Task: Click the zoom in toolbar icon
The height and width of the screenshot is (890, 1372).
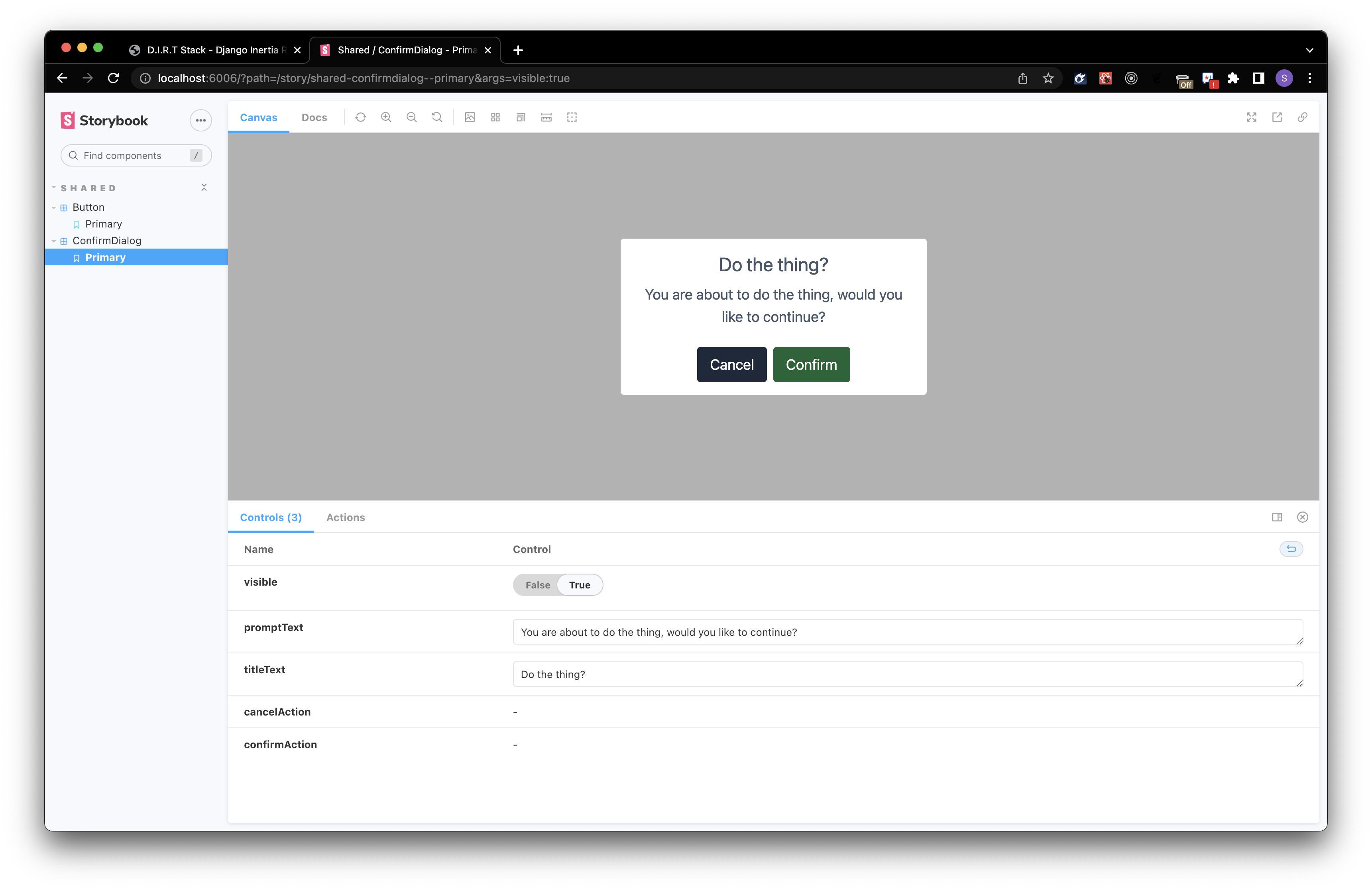Action: point(386,118)
